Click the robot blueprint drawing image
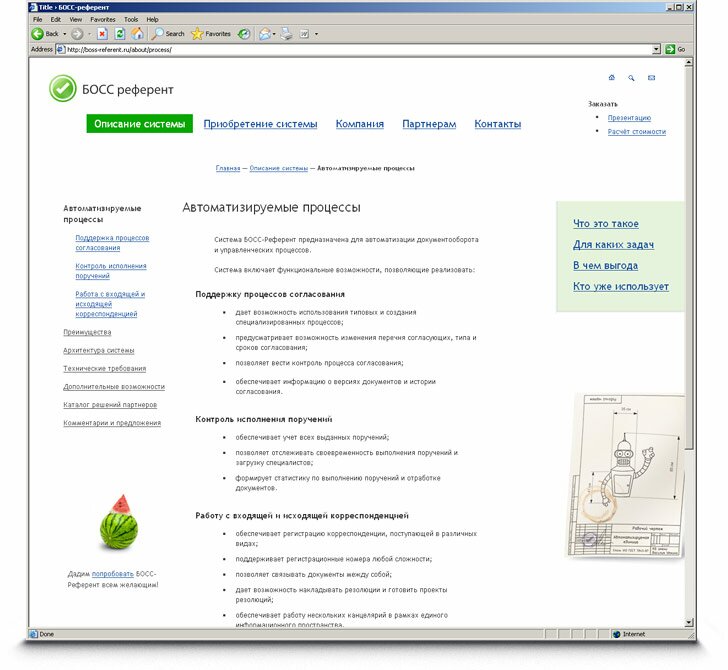This screenshot has height=670, width=728. tap(625, 475)
